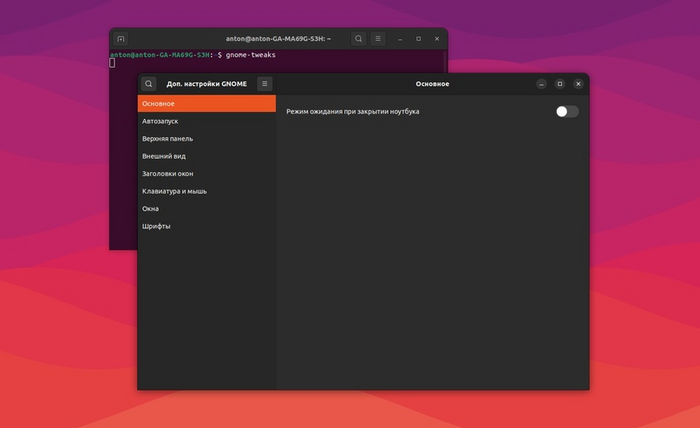The height and width of the screenshot is (428, 700).
Task: Toggle 'Режим ожидания при закрытии ноутбука' switch
Action: [567, 111]
